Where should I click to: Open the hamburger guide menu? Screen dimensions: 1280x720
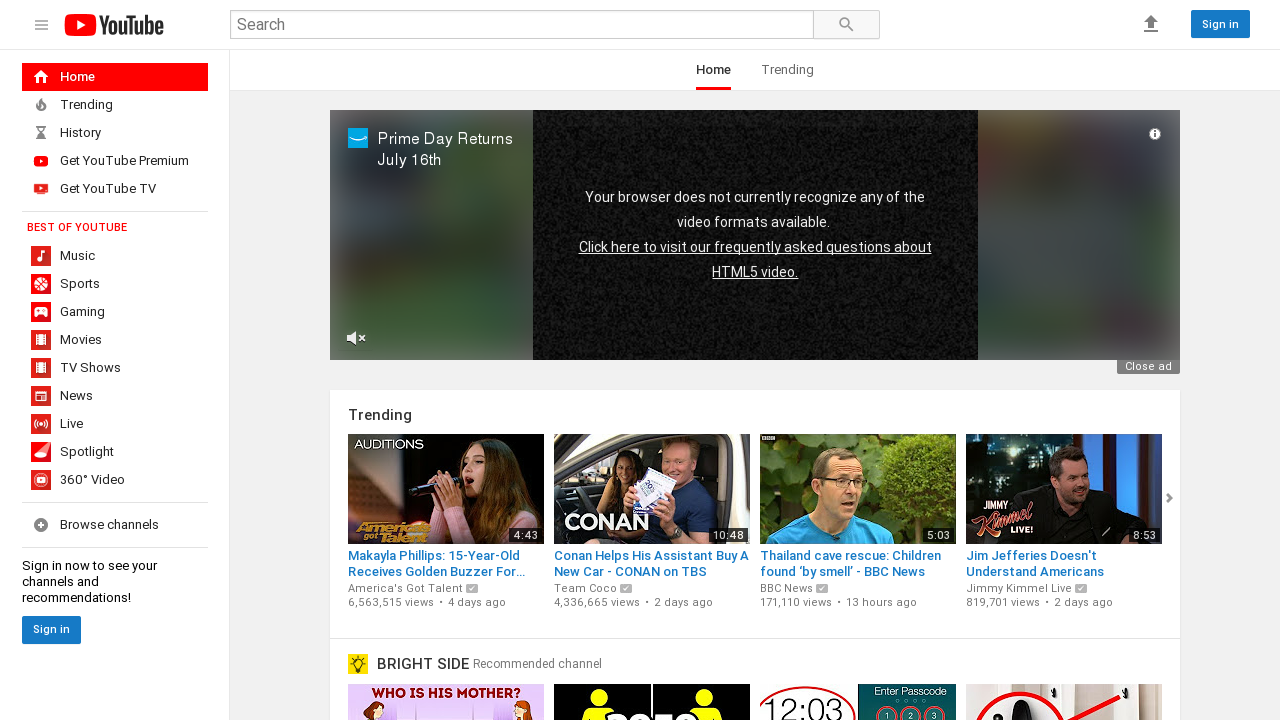[x=41, y=25]
